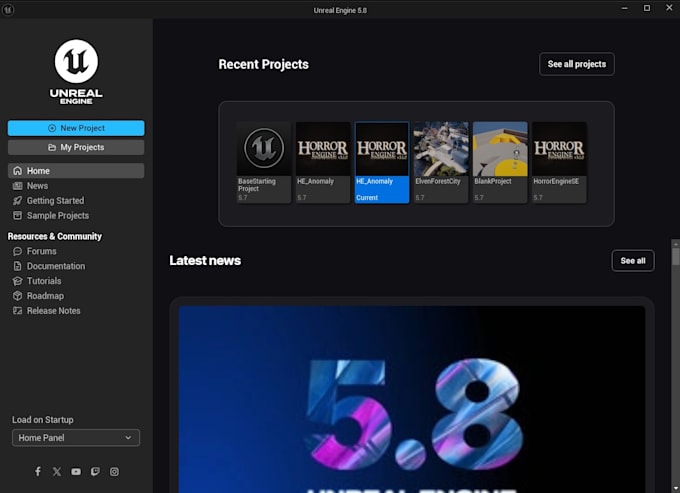Click the Unreal Engine 5.8 news banner
The image size is (680, 493).
point(412,399)
